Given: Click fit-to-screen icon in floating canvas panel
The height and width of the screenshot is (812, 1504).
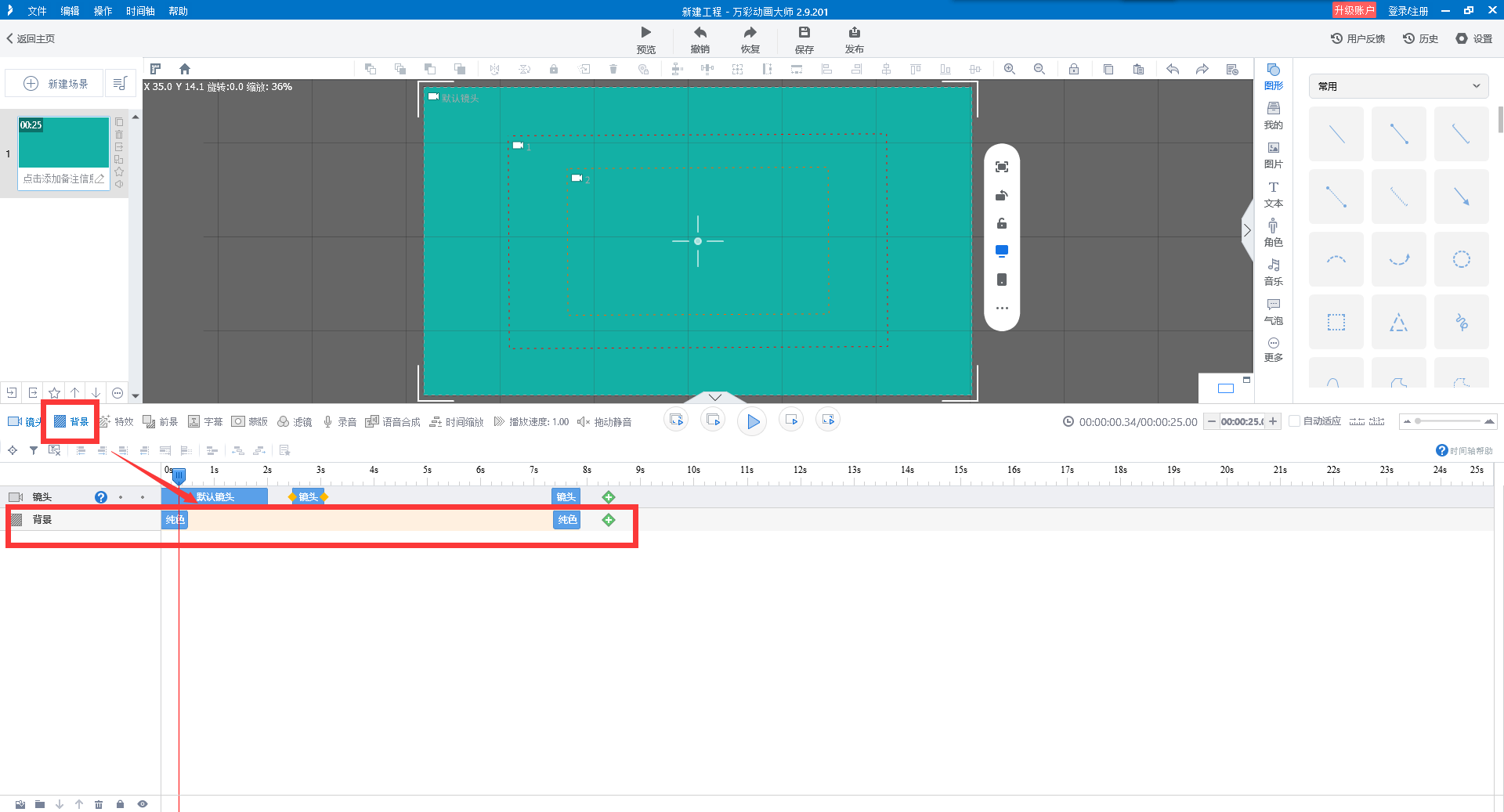Looking at the screenshot, I should (x=1002, y=167).
